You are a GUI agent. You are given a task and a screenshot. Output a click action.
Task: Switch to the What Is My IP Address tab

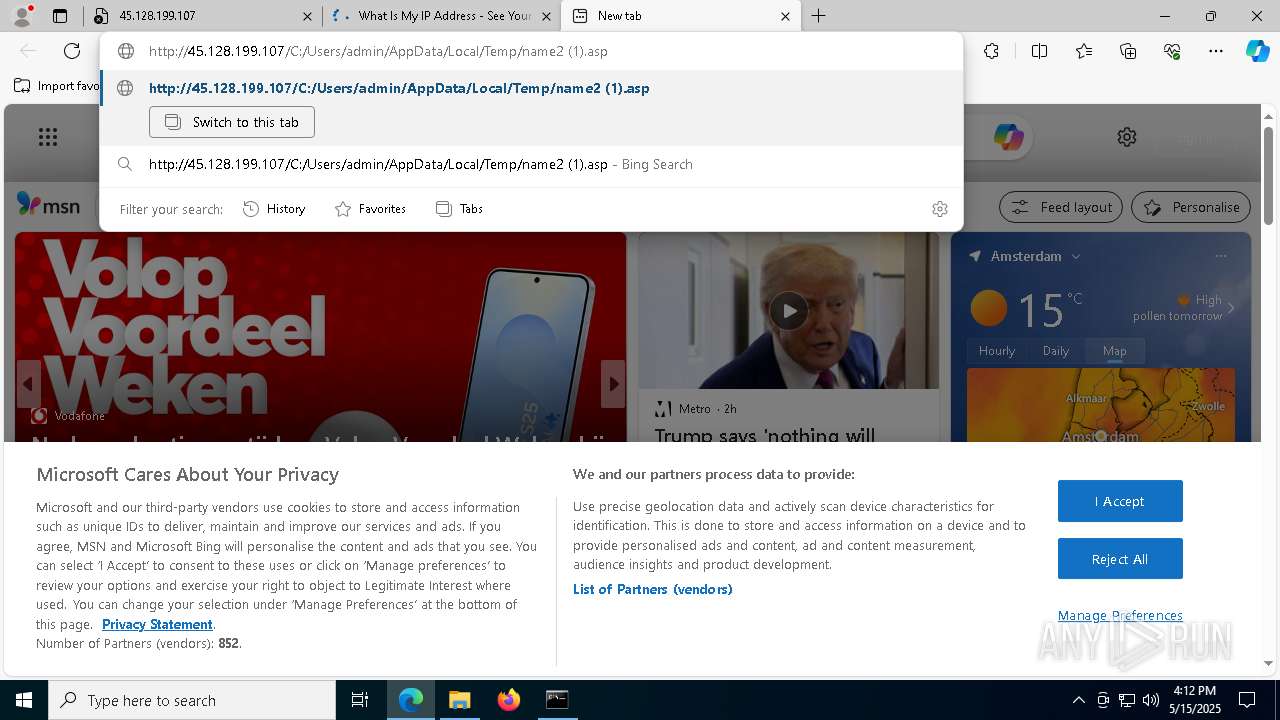click(x=442, y=16)
